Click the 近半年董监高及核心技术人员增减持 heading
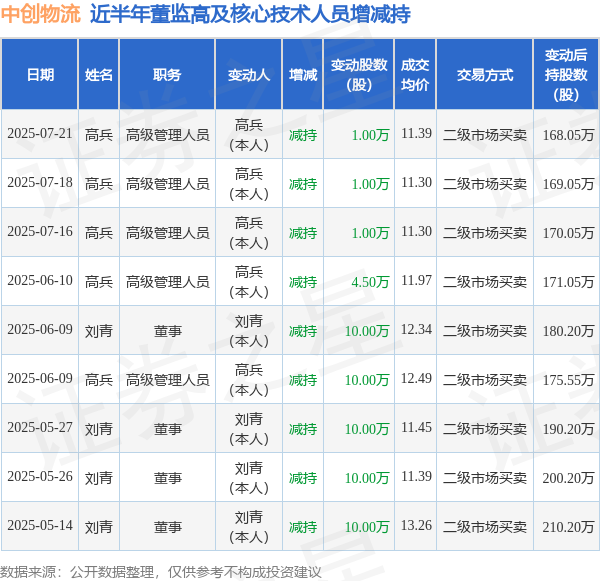Viewport: 600px width, 581px height. [250, 15]
